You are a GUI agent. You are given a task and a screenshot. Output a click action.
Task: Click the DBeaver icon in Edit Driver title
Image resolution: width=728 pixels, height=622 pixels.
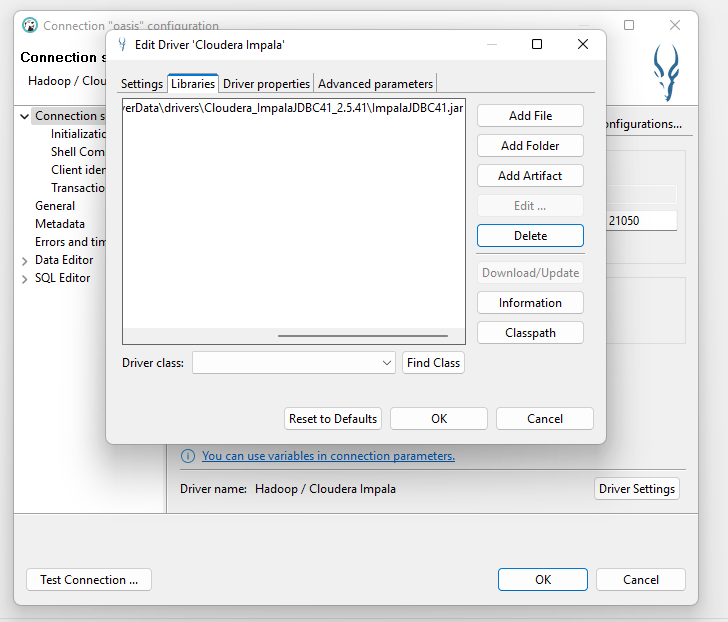point(122,45)
